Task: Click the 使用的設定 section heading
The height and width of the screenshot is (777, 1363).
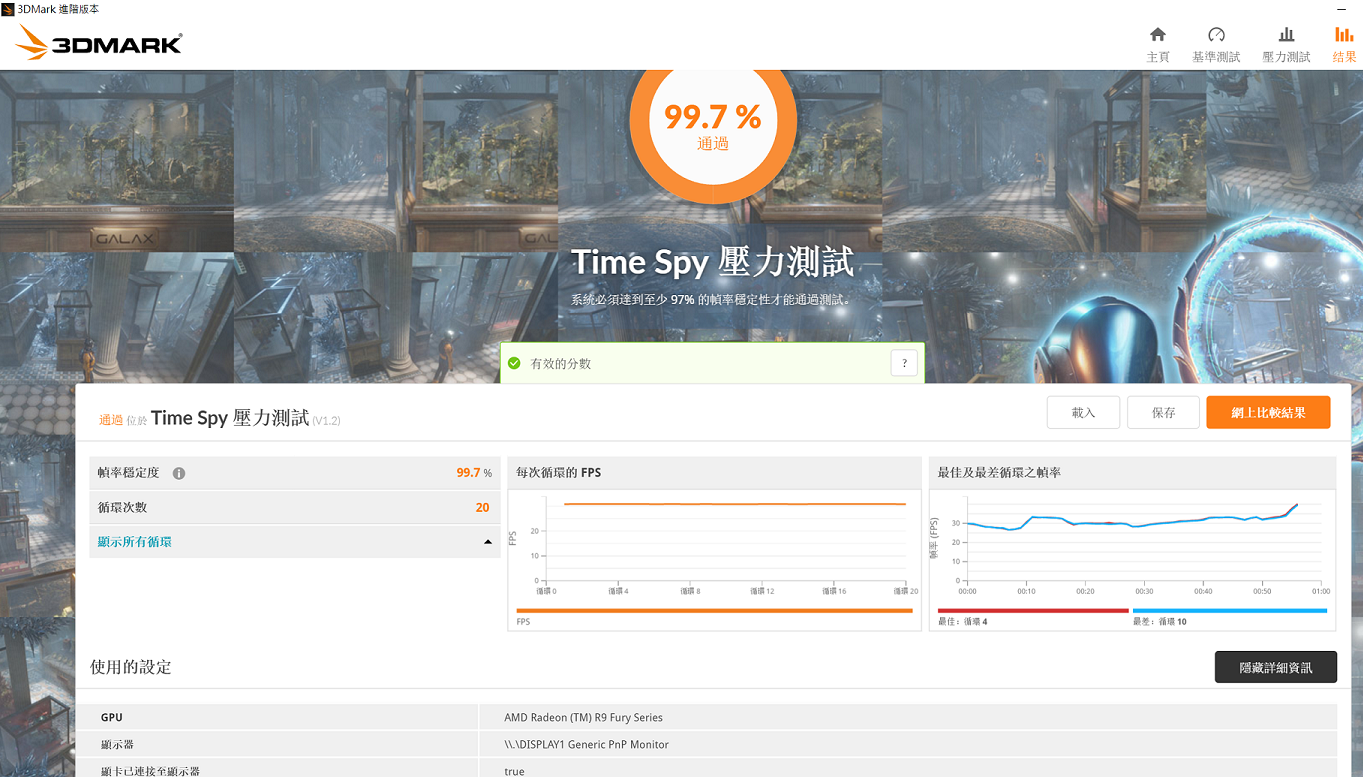Action: tap(131, 667)
